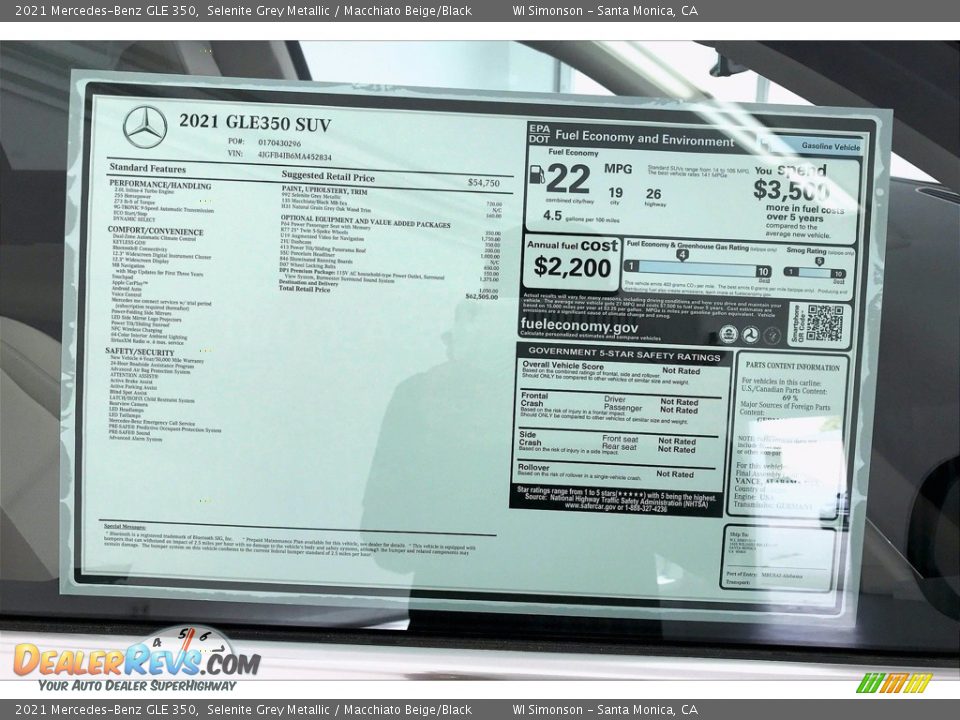The image size is (960, 720).
Task: Click the fuel pump icon beside 22 MPG
Action: [x=536, y=174]
